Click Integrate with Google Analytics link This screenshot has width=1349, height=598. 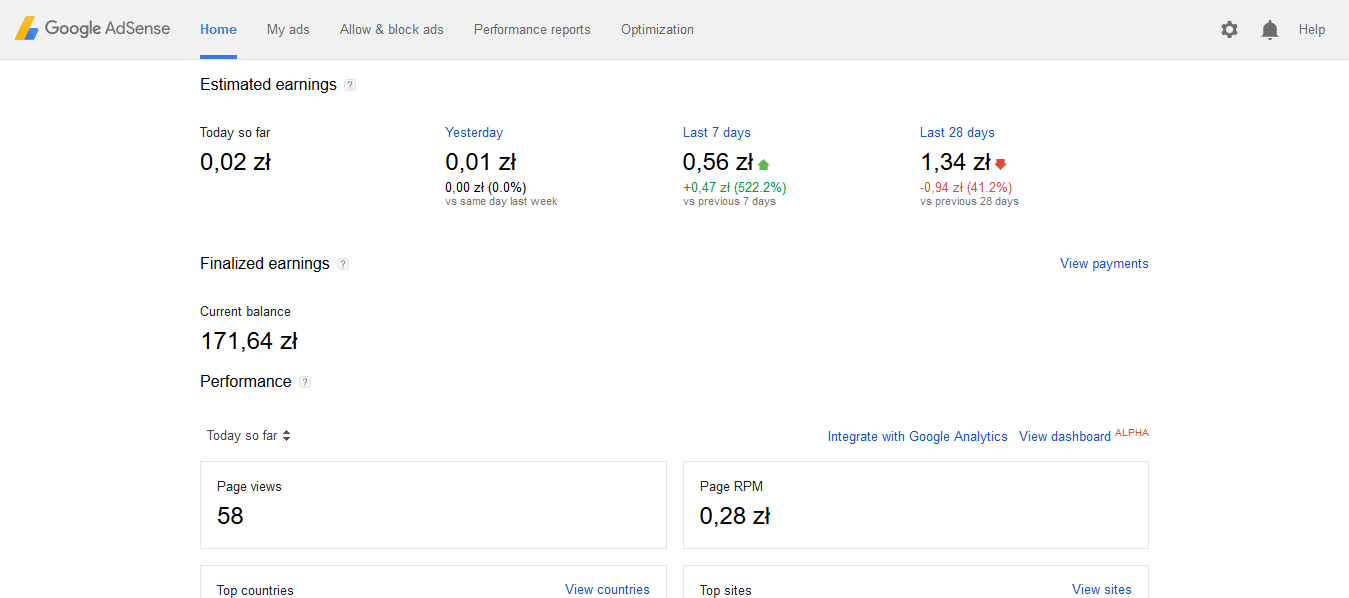point(918,436)
